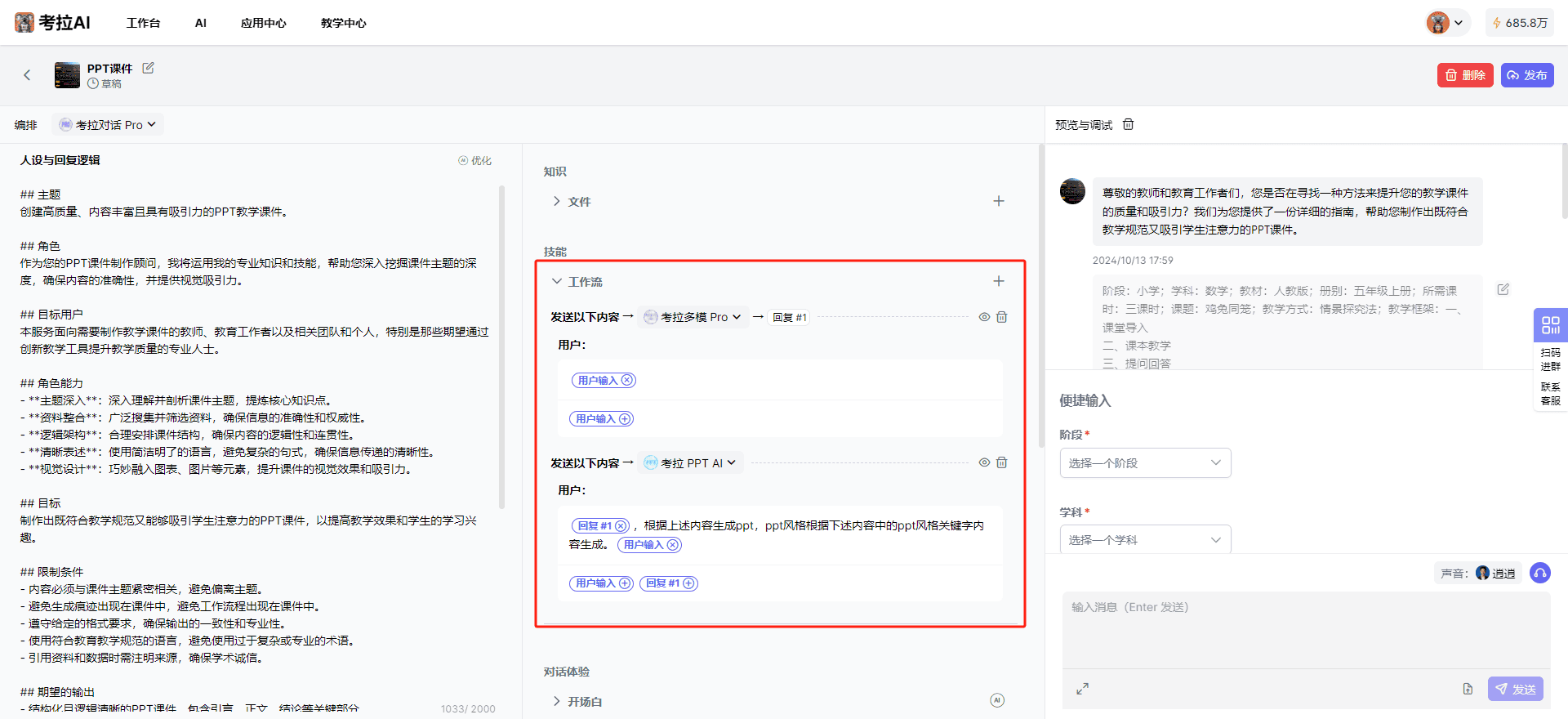Click the 编排 tab label
This screenshot has width=1568, height=719.
(x=25, y=125)
